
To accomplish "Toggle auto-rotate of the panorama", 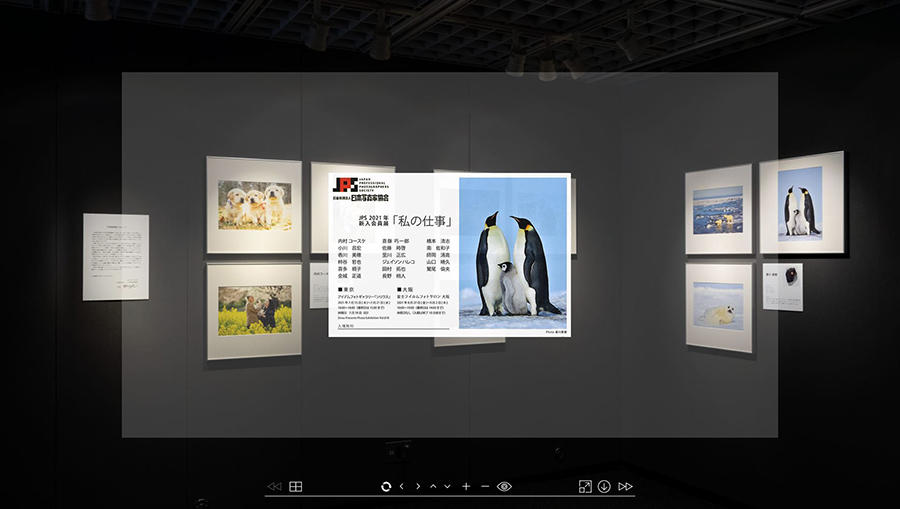I will (386, 487).
